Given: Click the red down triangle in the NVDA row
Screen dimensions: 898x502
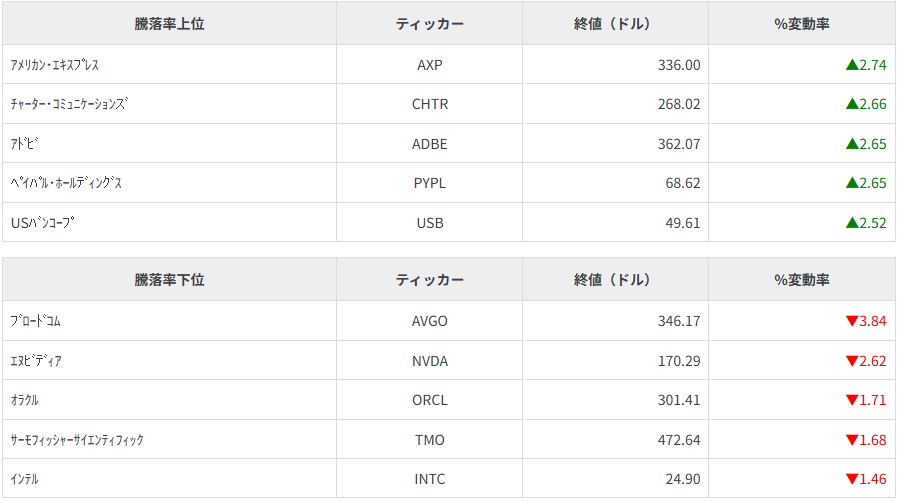Looking at the screenshot, I should (851, 361).
